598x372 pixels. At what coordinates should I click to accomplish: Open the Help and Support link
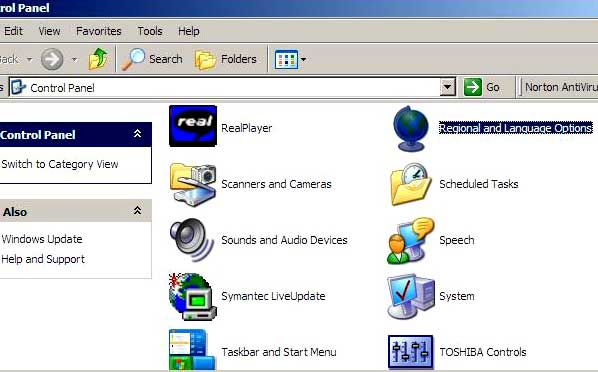pos(43,259)
